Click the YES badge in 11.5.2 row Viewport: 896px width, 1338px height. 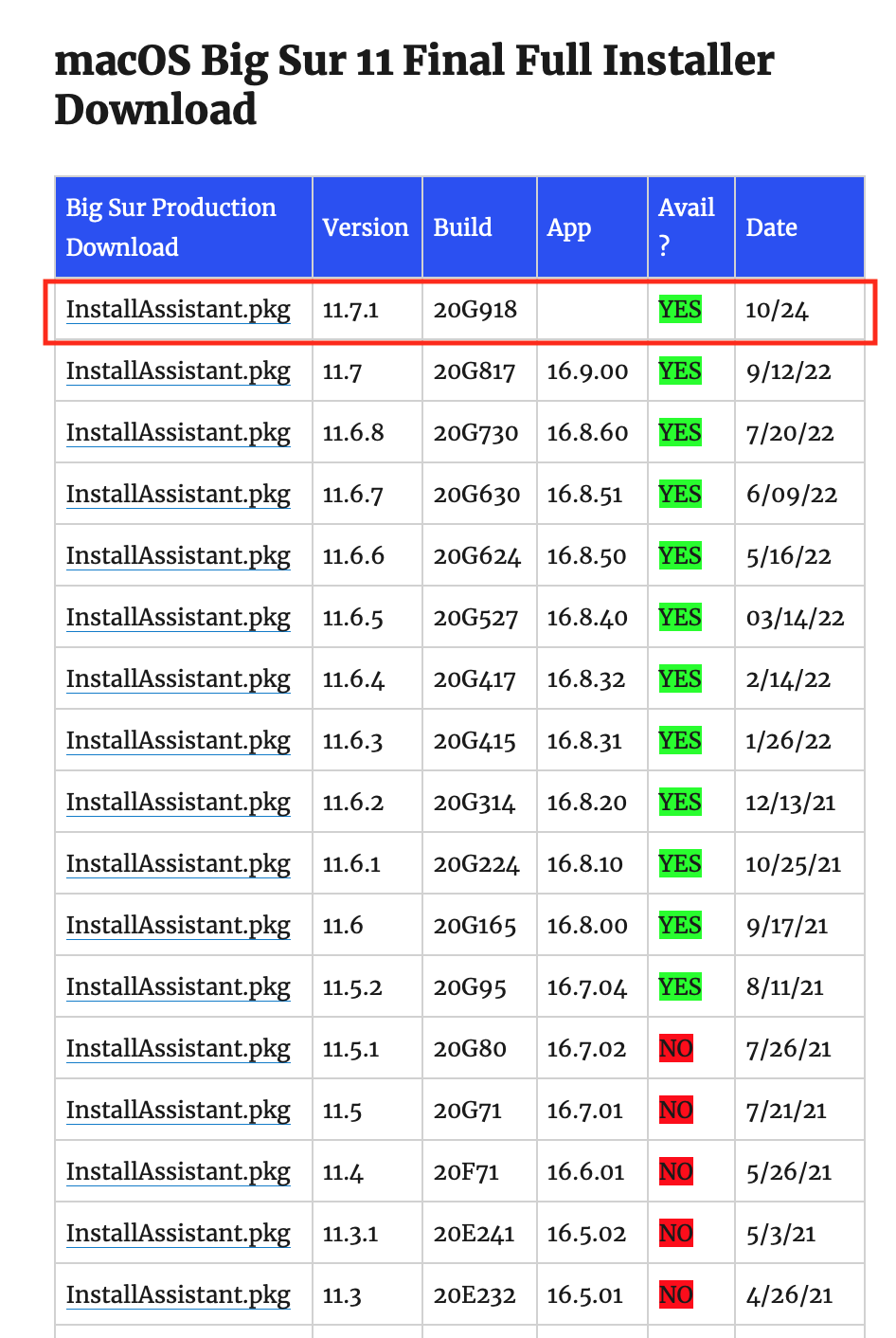click(x=680, y=987)
